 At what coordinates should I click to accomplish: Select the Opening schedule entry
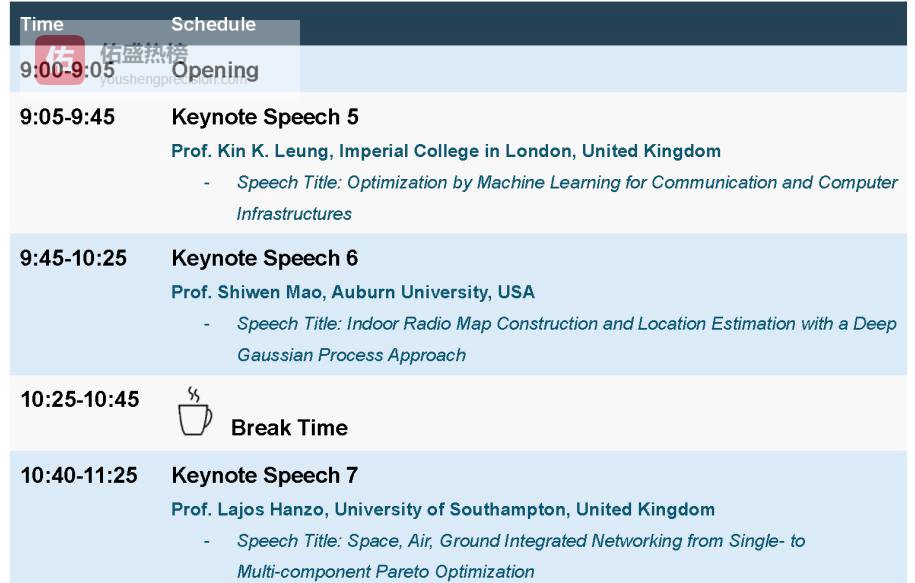click(x=215, y=70)
